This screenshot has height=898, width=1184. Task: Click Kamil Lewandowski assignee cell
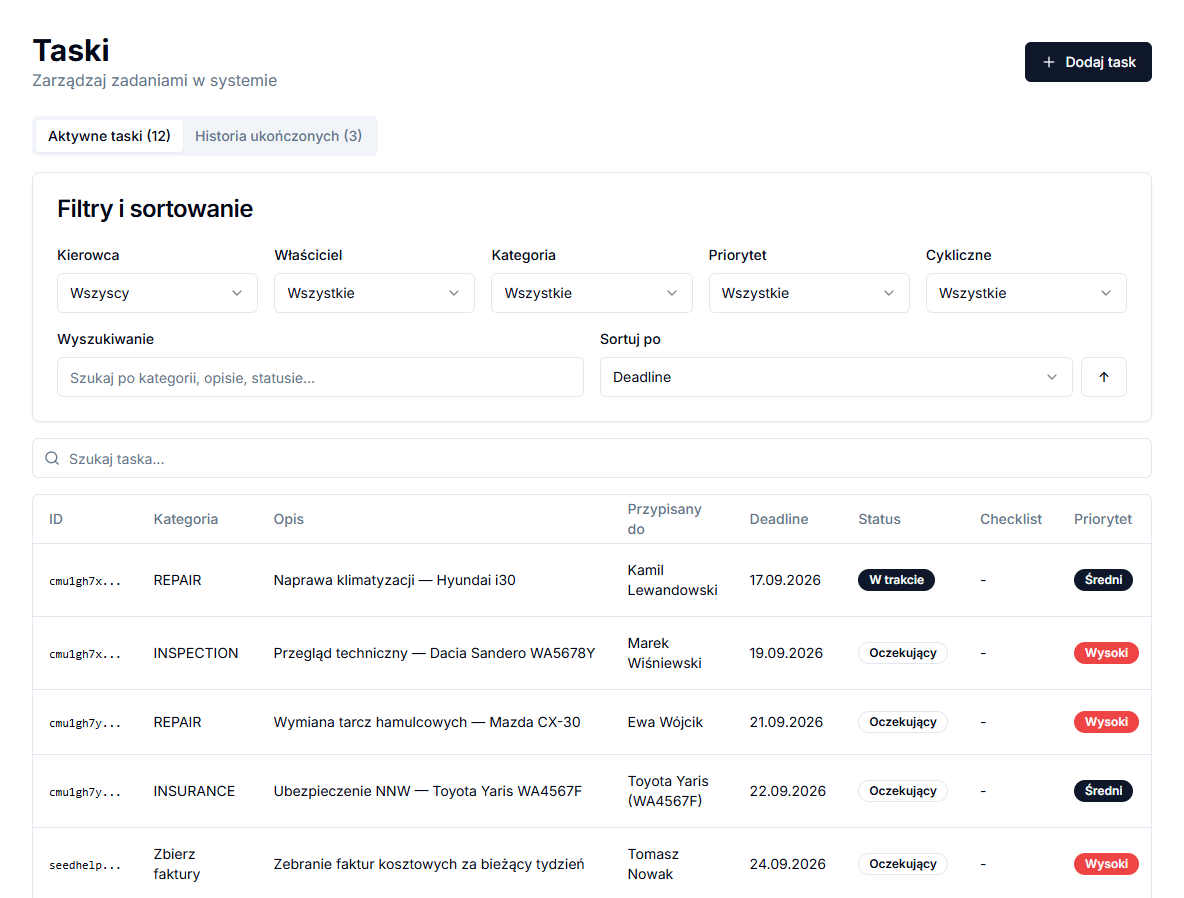click(x=672, y=580)
